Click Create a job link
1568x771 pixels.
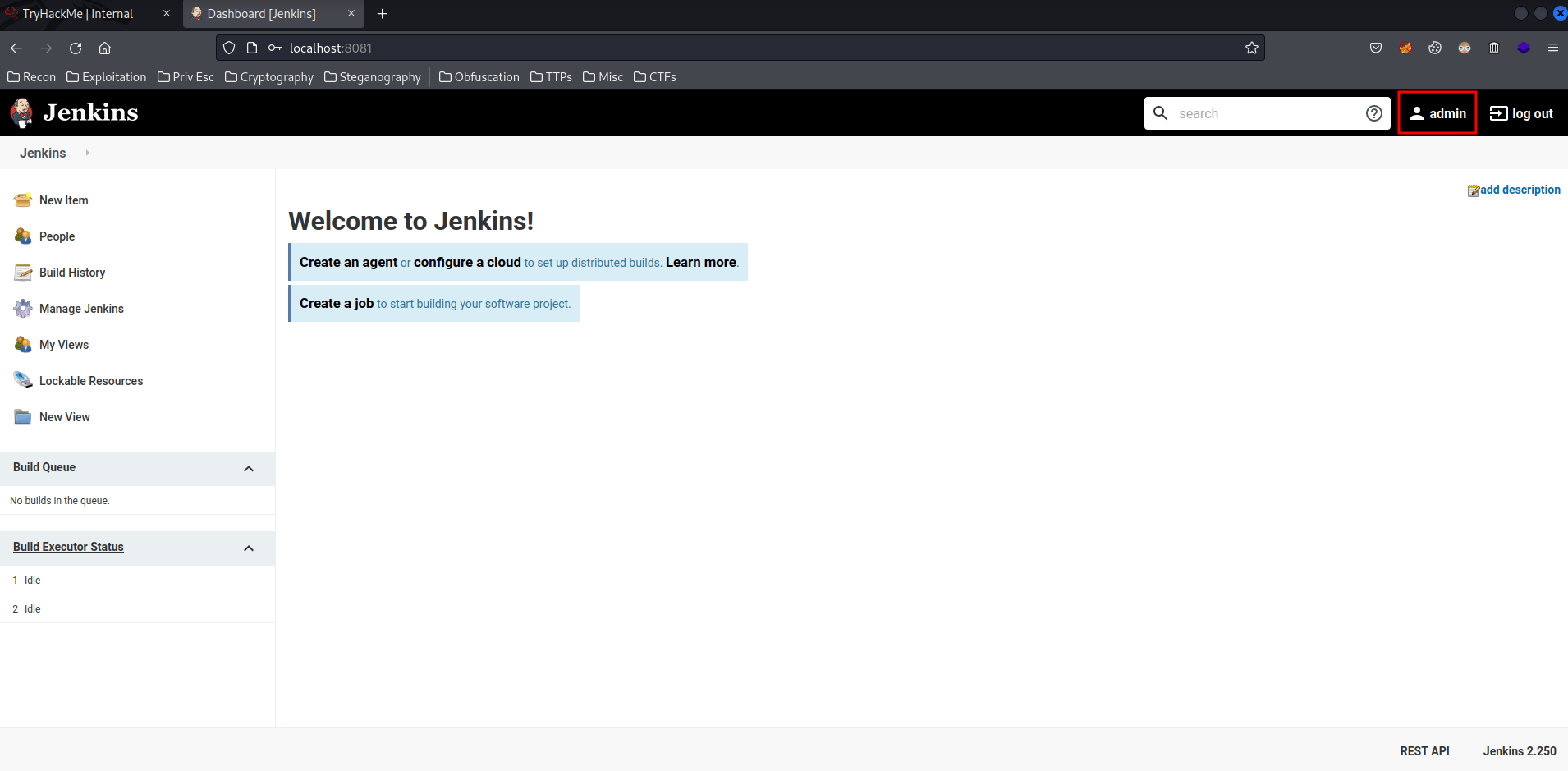coord(337,303)
